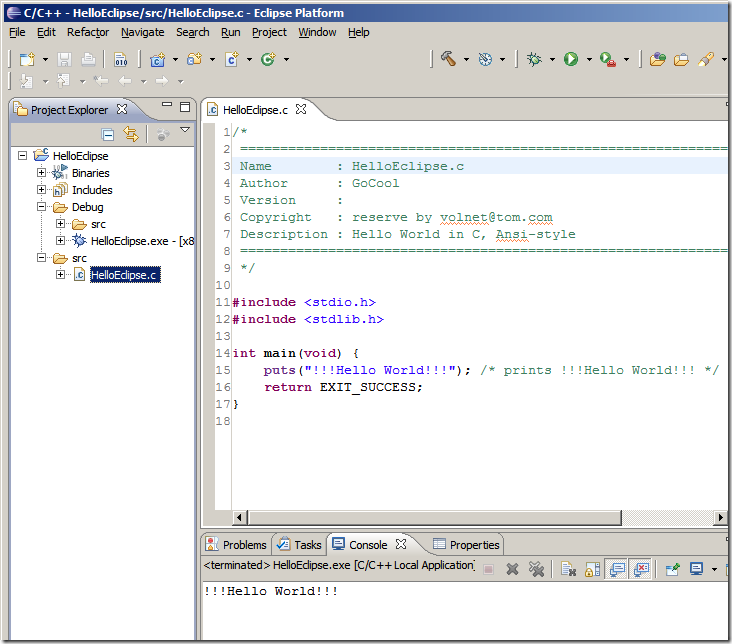Click the Build hammer icon
Screen dimensions: 732x644
point(448,59)
